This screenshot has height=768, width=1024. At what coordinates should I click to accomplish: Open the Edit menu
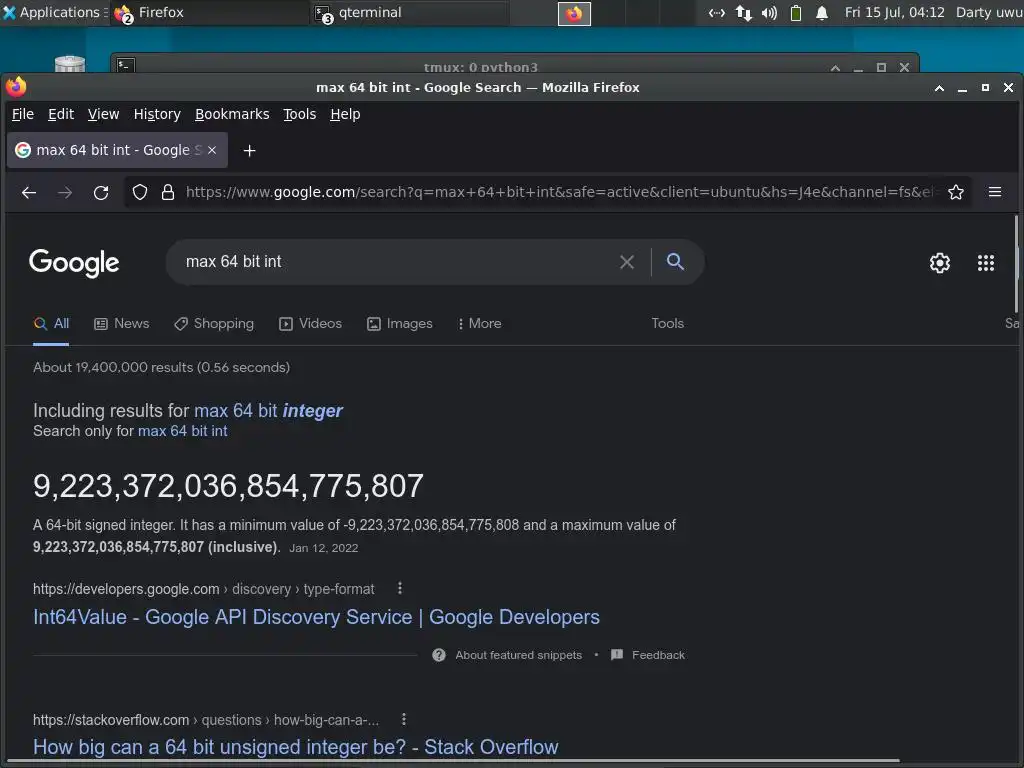tap(61, 114)
